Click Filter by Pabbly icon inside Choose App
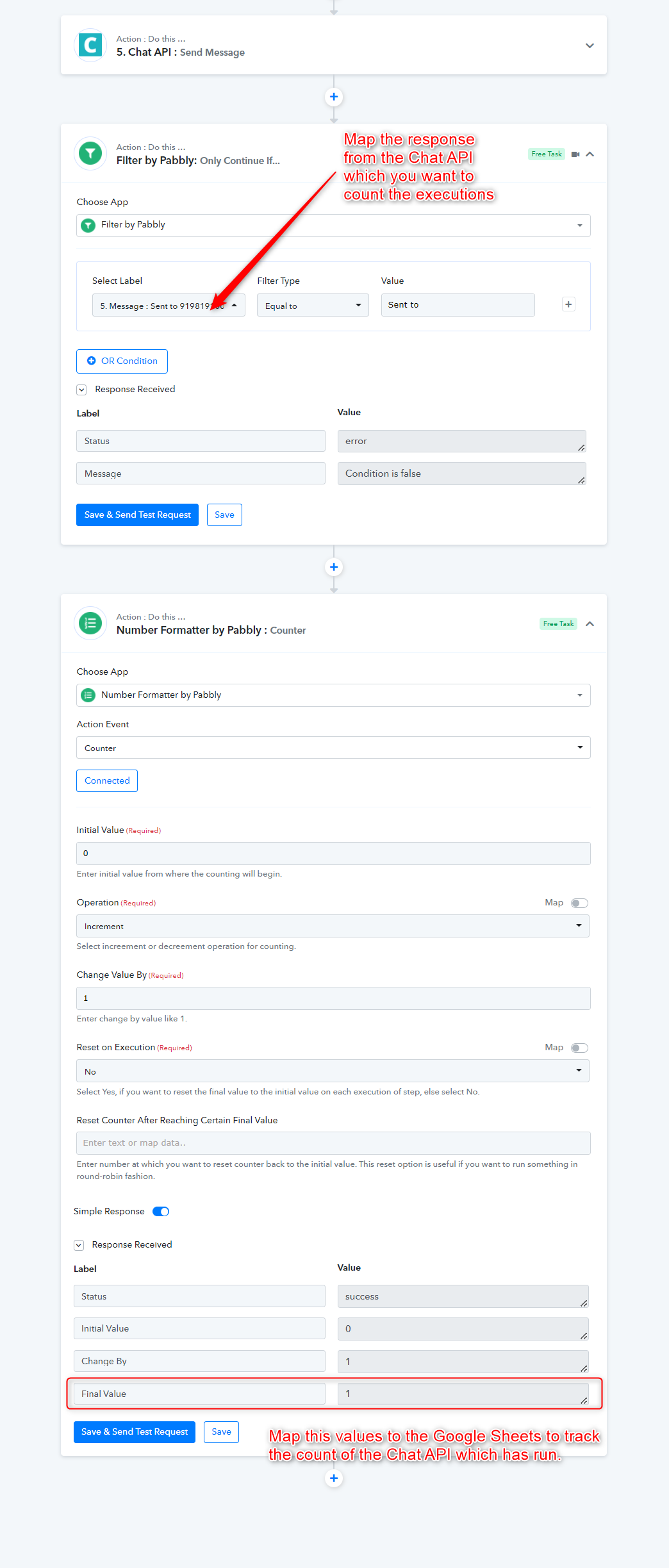669x1568 pixels. (x=88, y=226)
